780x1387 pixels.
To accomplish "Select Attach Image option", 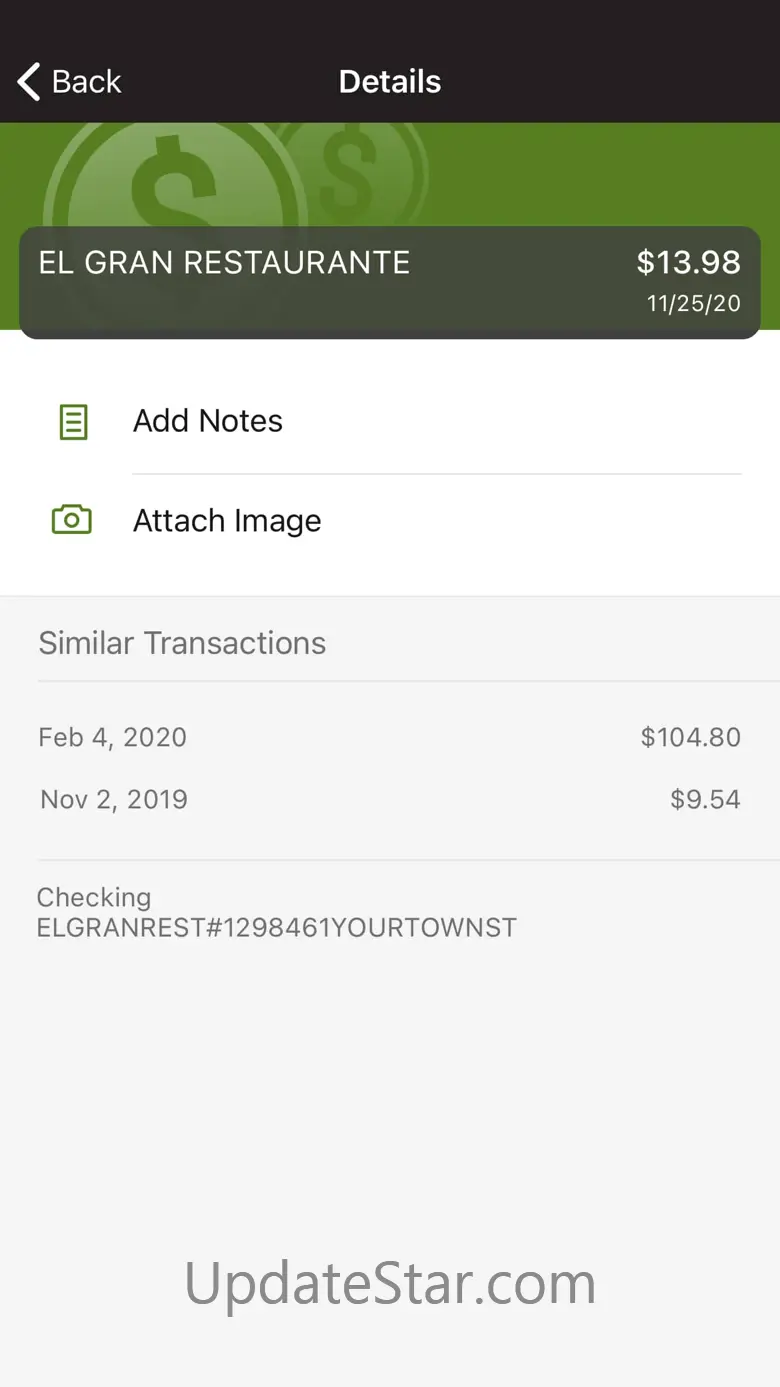I will [227, 521].
